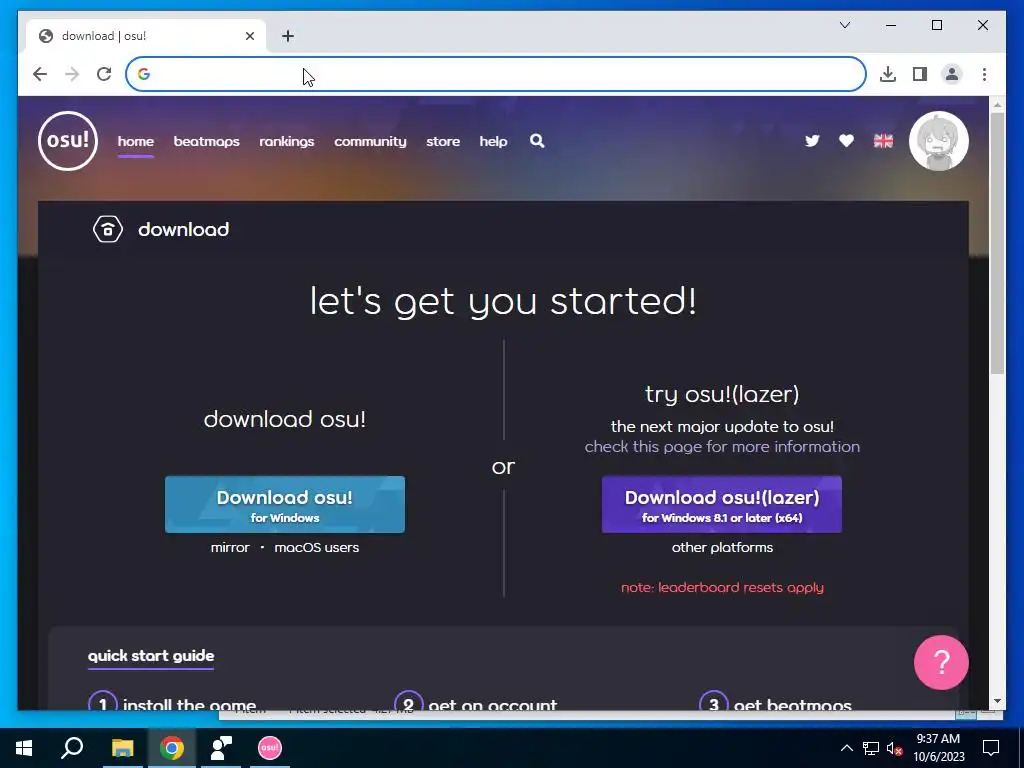The height and width of the screenshot is (768, 1024).
Task: Open the 'home' navigation item
Action: [x=136, y=141]
